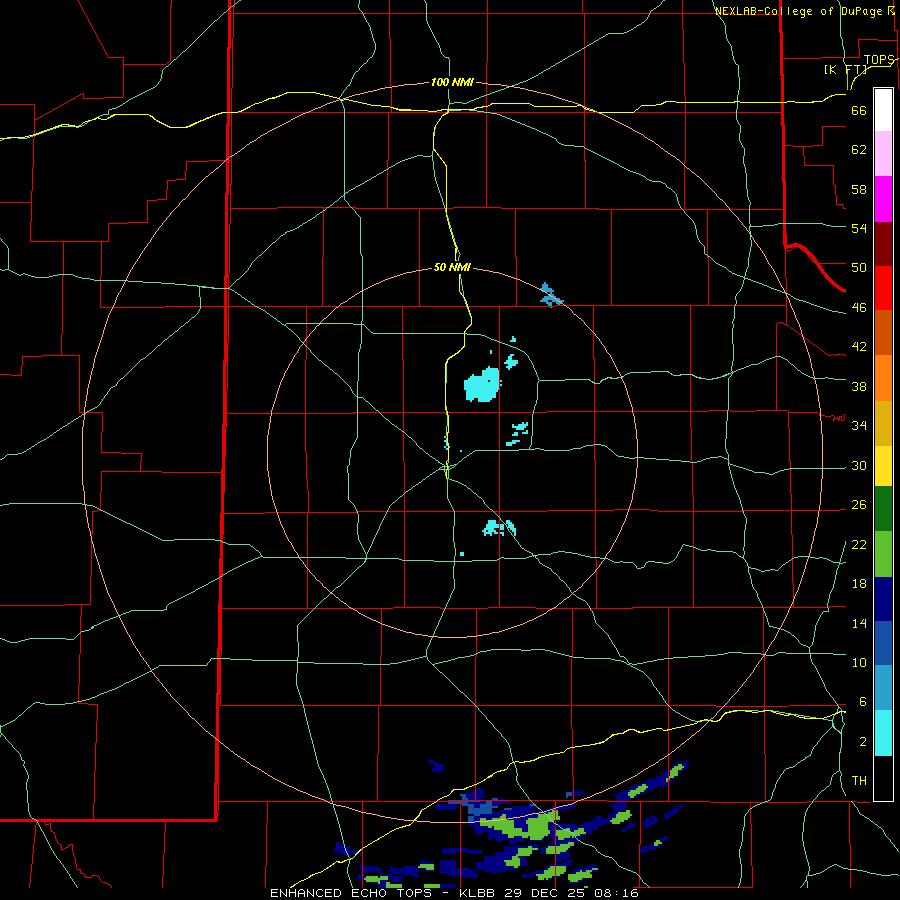Screen dimensions: 900x900
Task: Click the 58 legend scale value
Action: tap(859, 189)
